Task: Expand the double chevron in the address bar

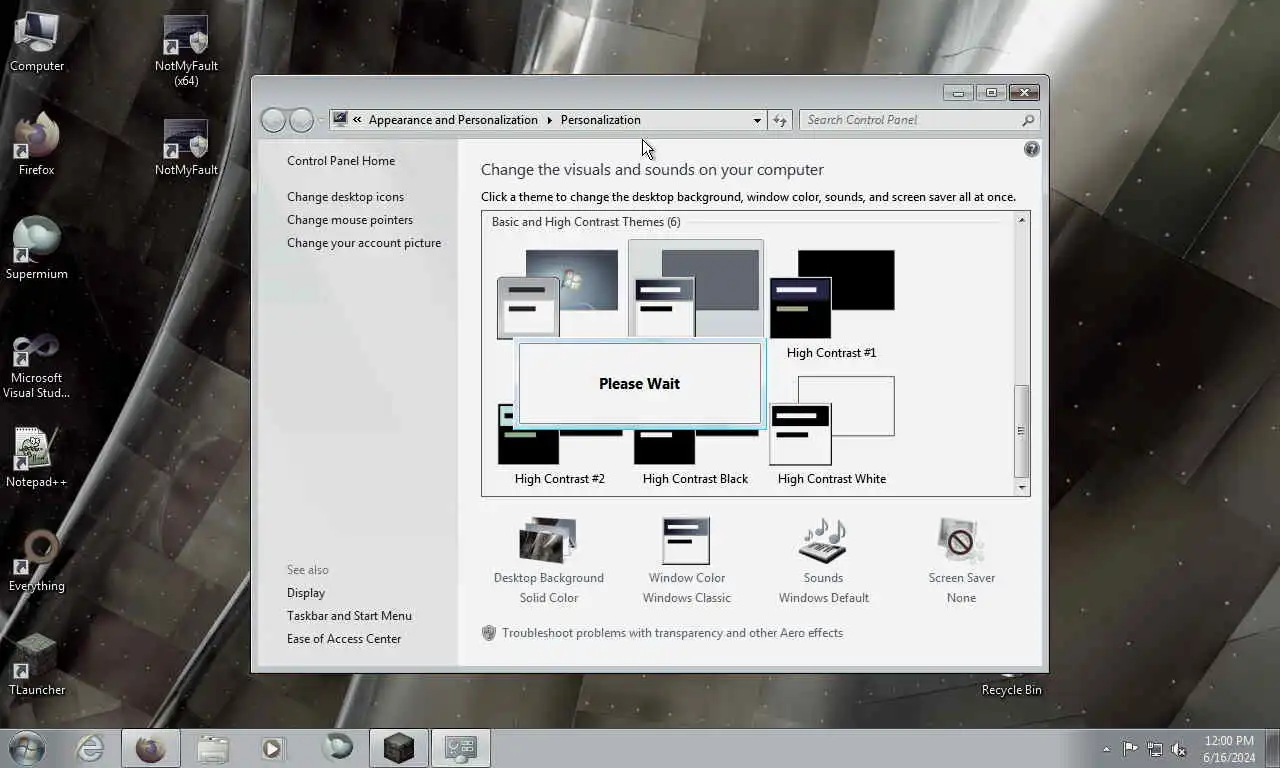Action: [x=357, y=120]
